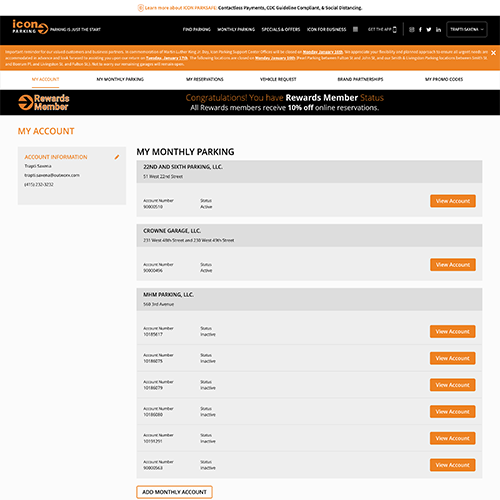Click Learn more about Icon ParkSafe link
This screenshot has height=500, width=500.
[x=181, y=8]
